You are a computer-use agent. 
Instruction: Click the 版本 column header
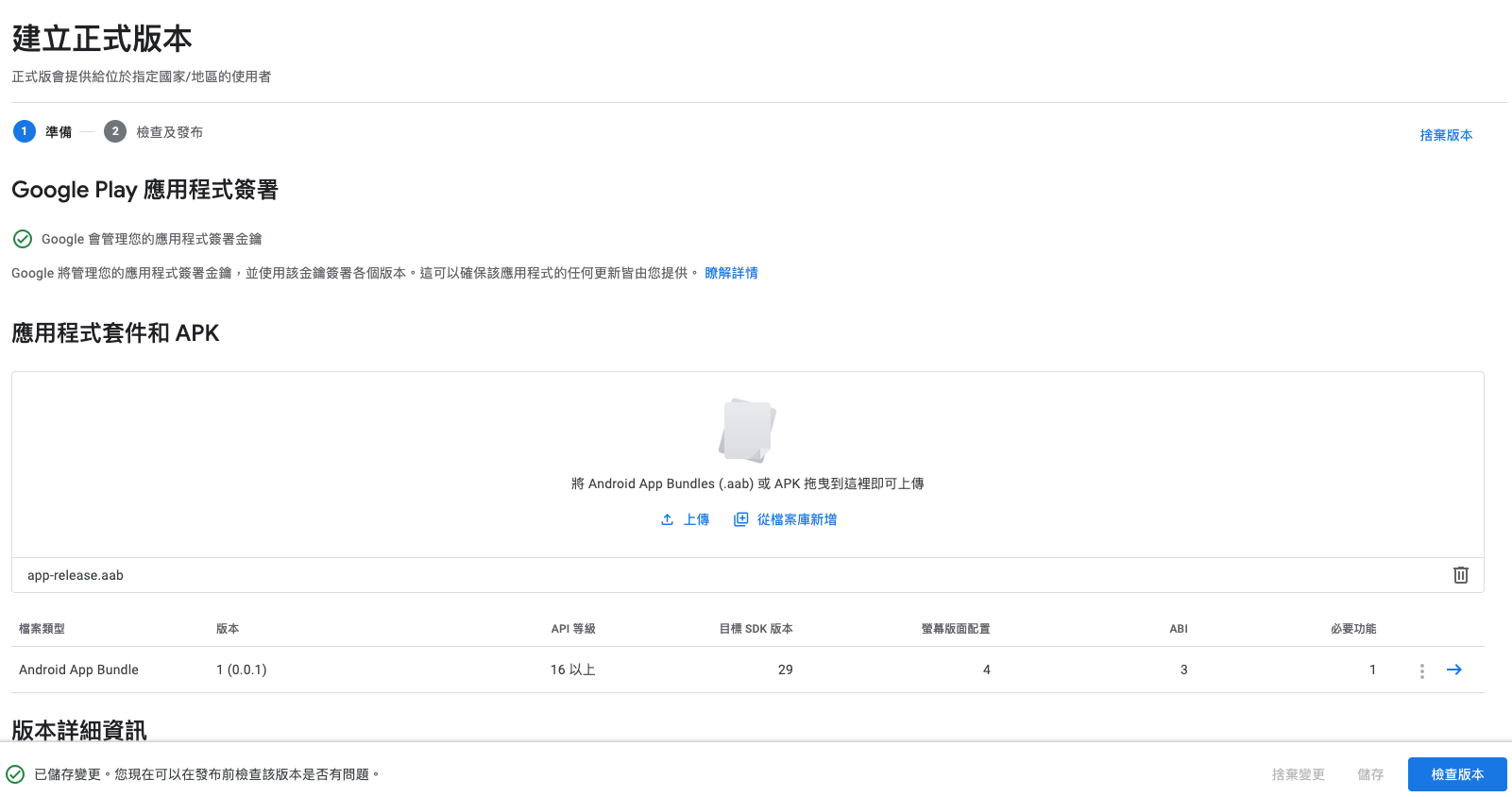point(228,629)
